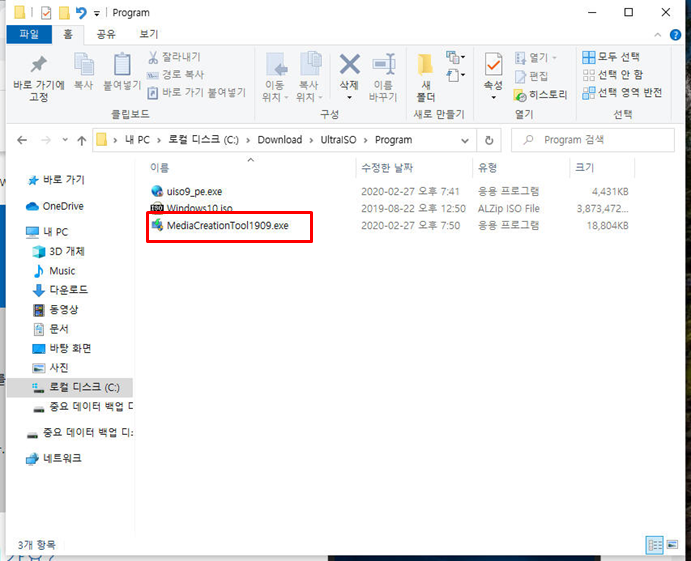Select Copy path (경로 복사)
The width and height of the screenshot is (691, 561).
click(175, 74)
